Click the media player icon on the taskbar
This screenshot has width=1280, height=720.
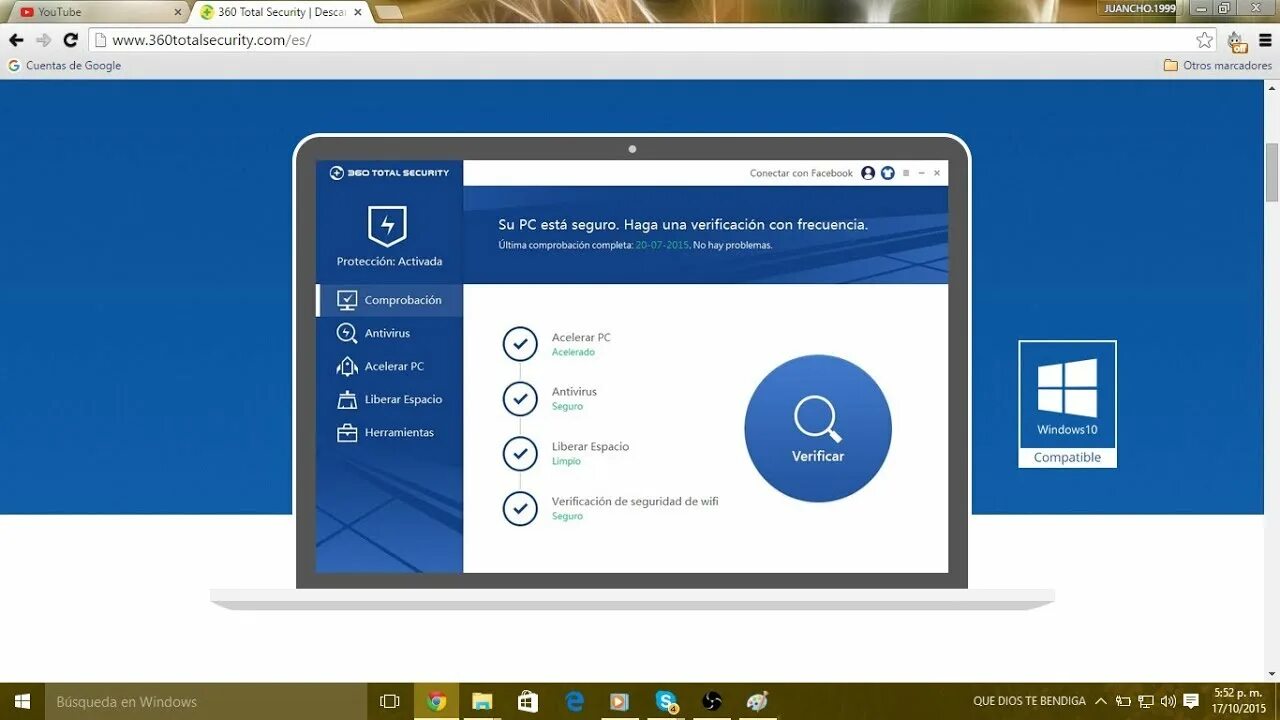click(620, 701)
